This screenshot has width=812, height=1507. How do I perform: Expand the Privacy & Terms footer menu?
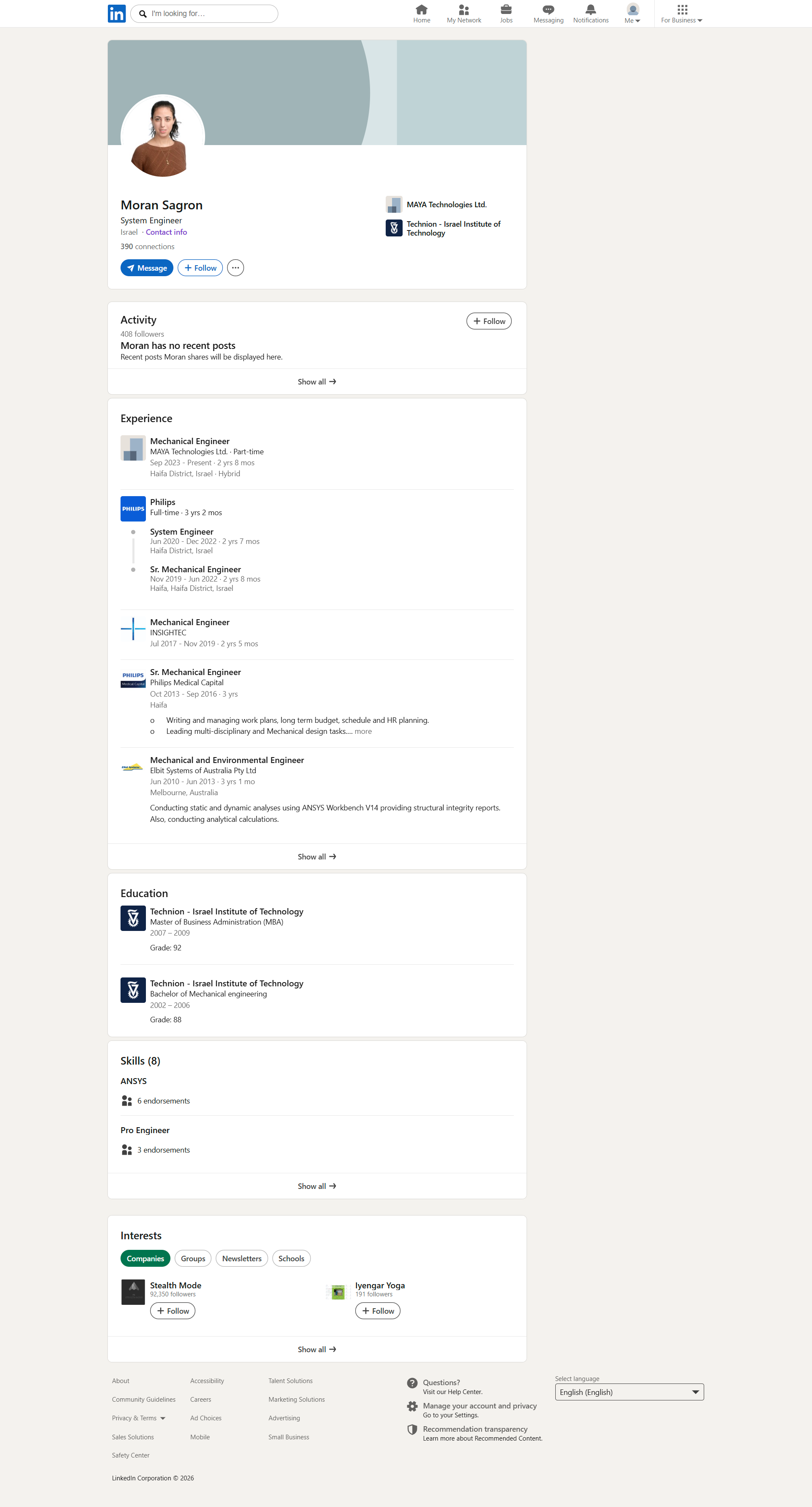139,1418
